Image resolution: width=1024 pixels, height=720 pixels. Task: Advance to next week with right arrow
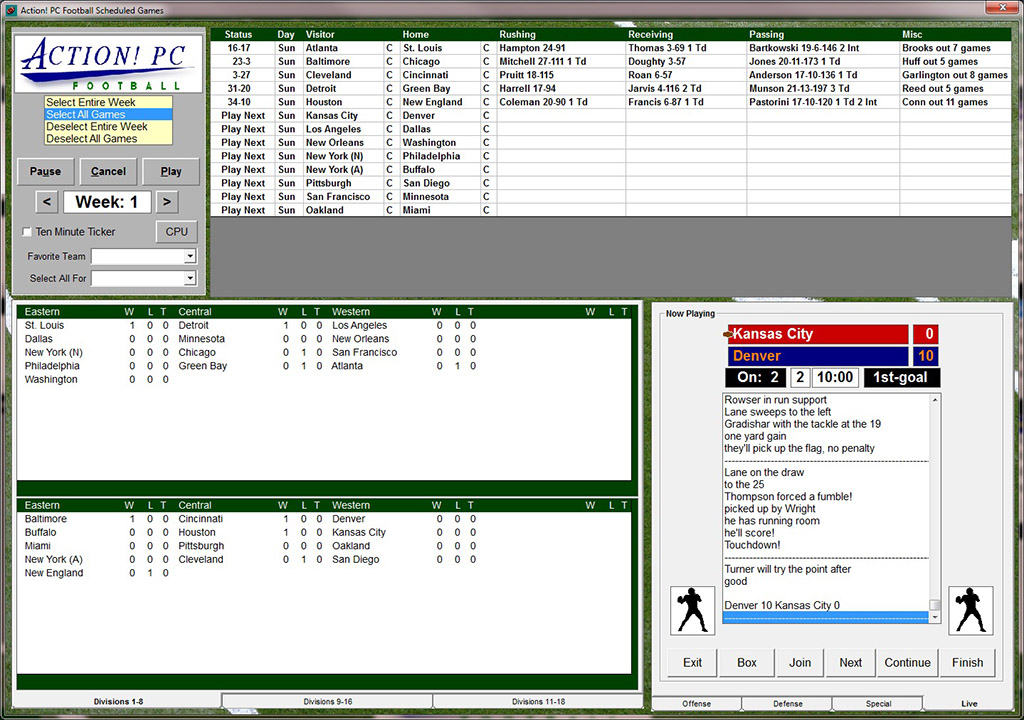[167, 202]
